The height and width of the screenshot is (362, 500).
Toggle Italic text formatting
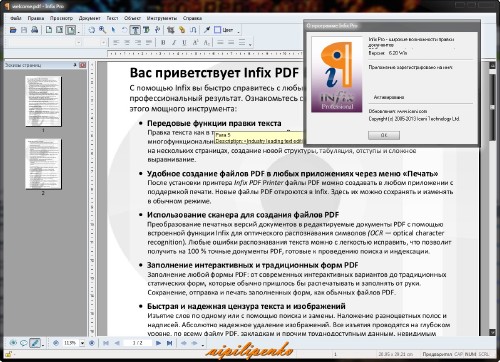174,42
